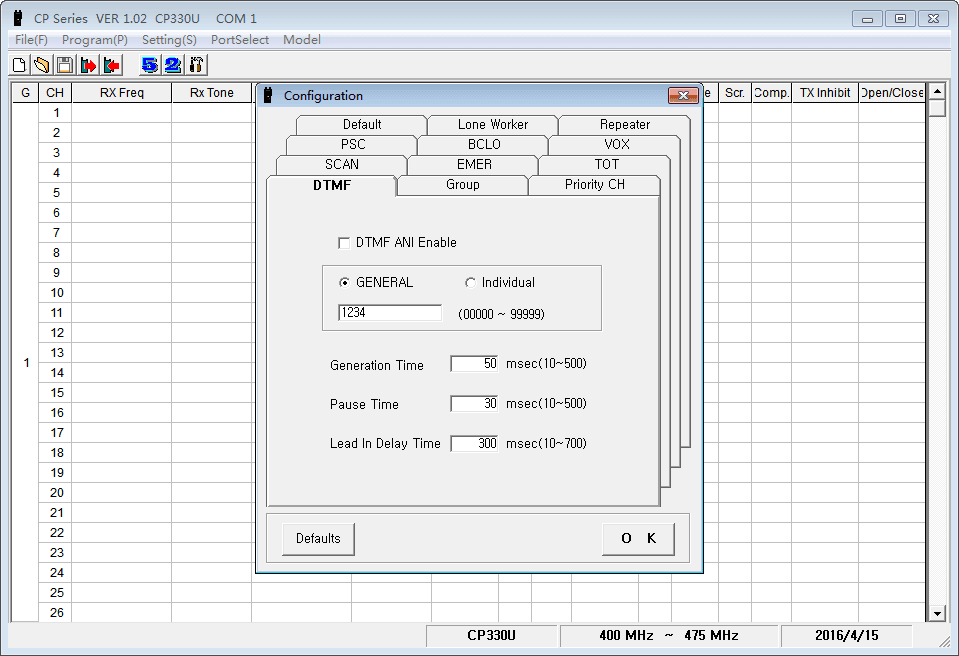Click the Defaults button
The image size is (959, 656).
[x=318, y=539]
